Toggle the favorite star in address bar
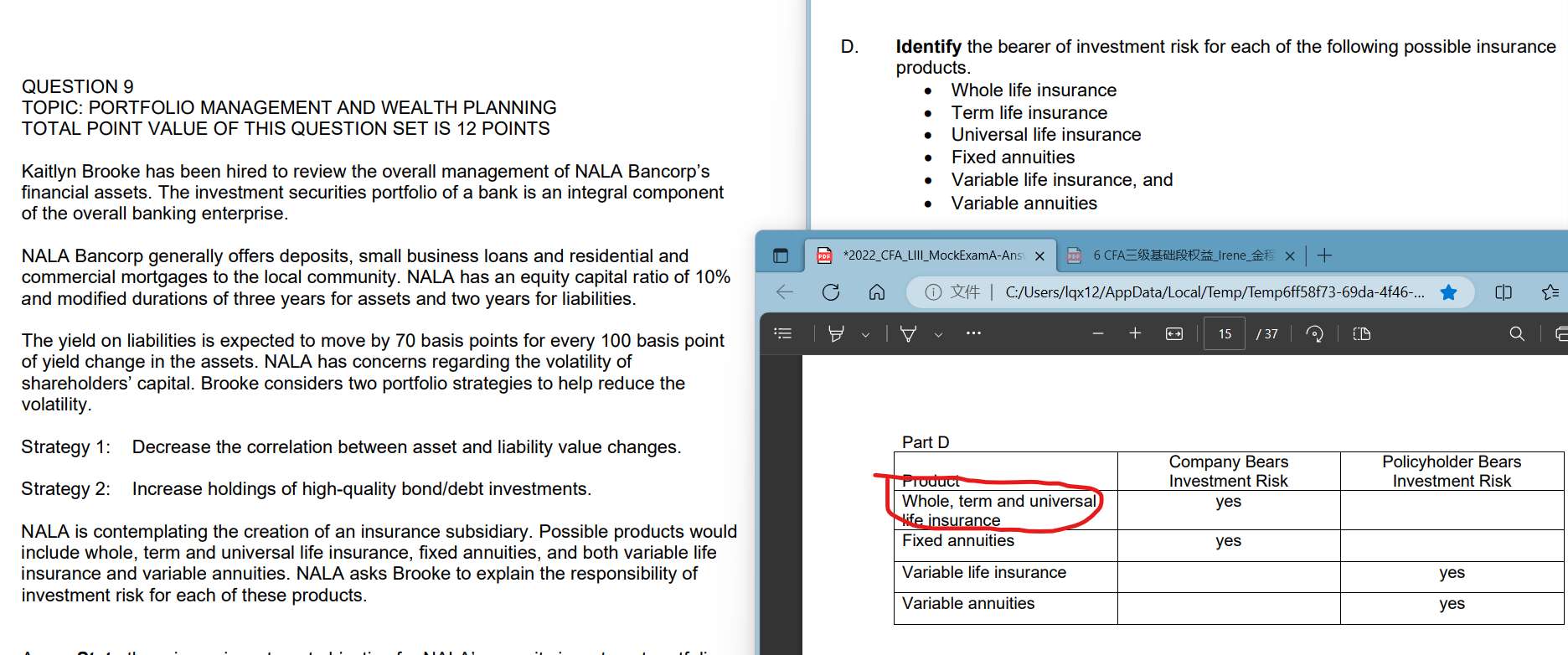Image resolution: width=1568 pixels, height=655 pixels. coord(1448,291)
